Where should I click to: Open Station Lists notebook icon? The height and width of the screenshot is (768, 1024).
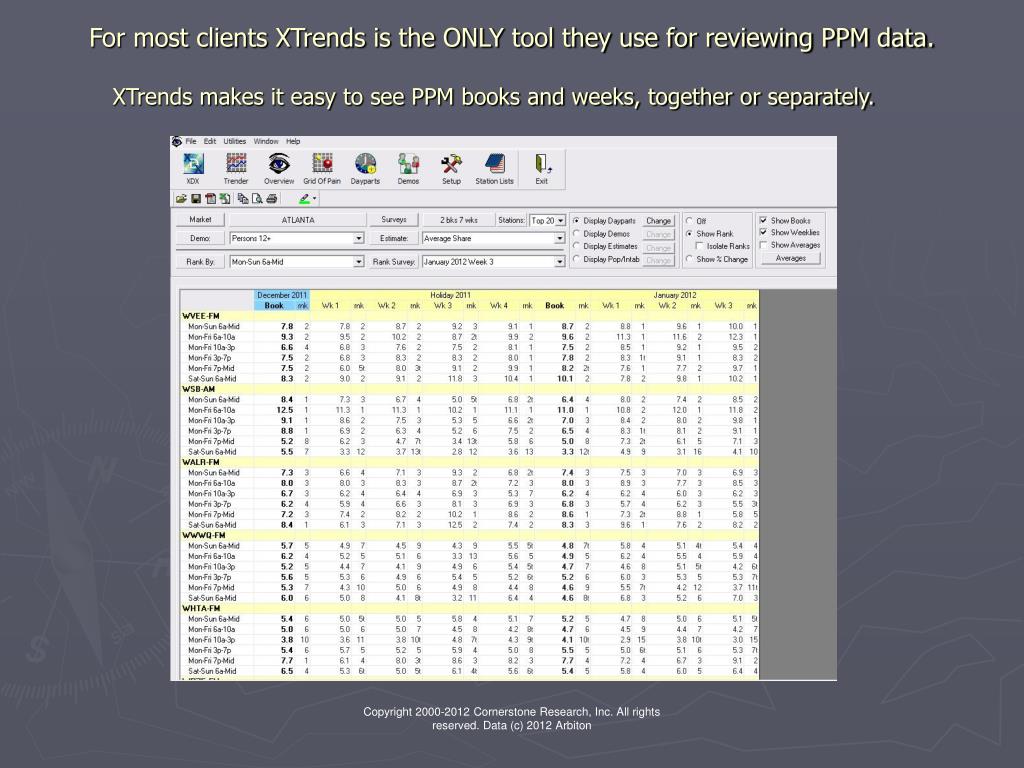tap(494, 168)
